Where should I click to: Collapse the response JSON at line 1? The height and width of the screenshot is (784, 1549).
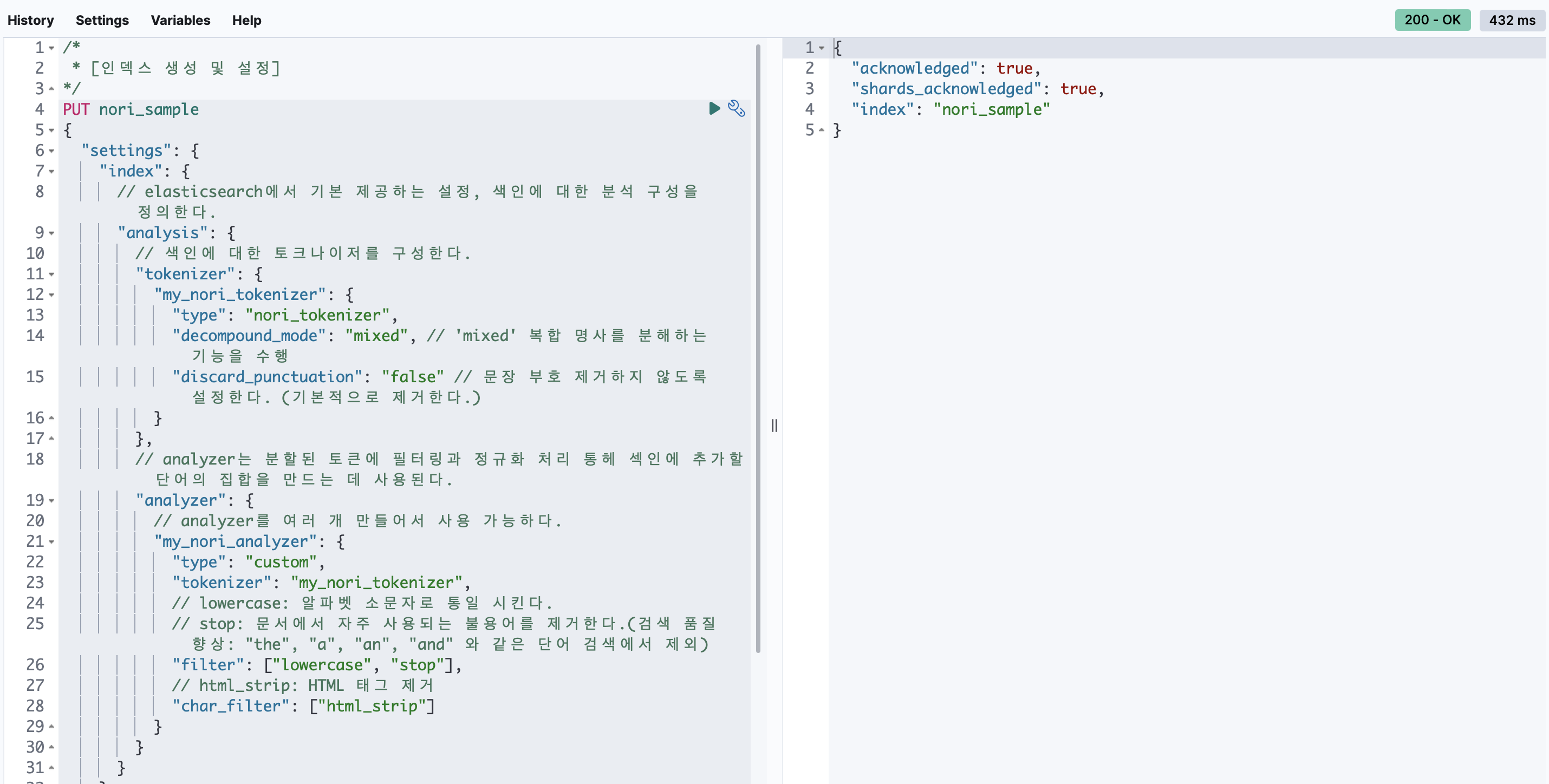tap(822, 48)
